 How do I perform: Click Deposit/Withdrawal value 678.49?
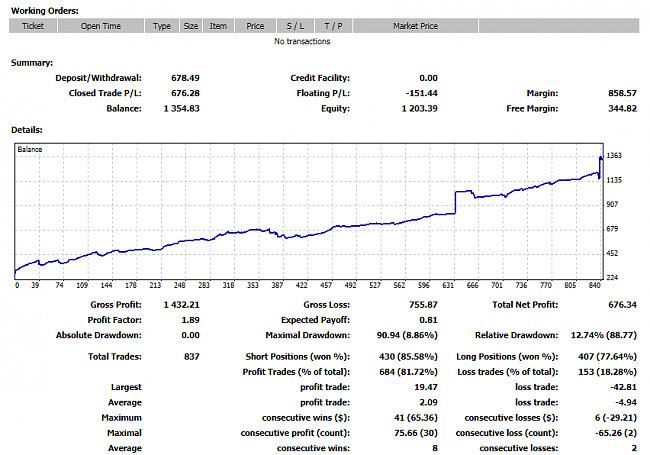click(x=185, y=78)
